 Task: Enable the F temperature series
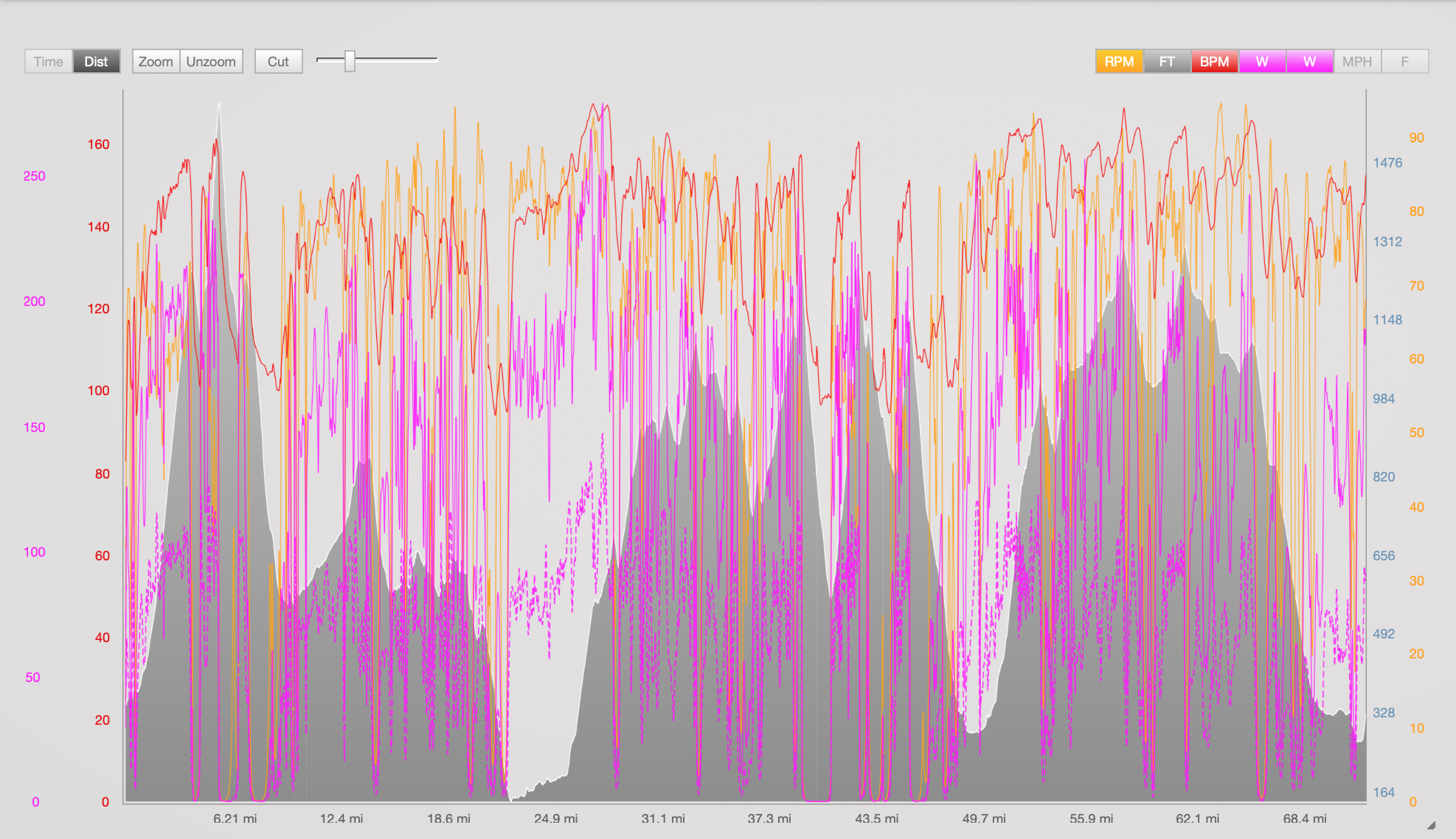[x=1404, y=61]
